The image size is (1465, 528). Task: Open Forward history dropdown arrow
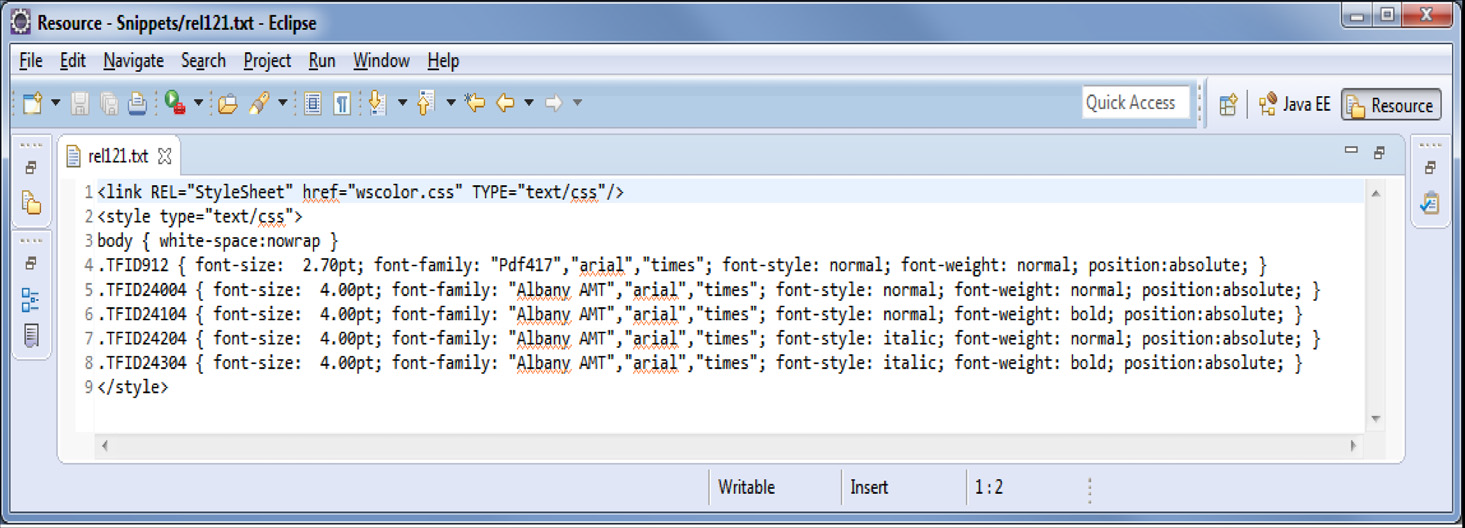pyautogui.click(x=577, y=103)
